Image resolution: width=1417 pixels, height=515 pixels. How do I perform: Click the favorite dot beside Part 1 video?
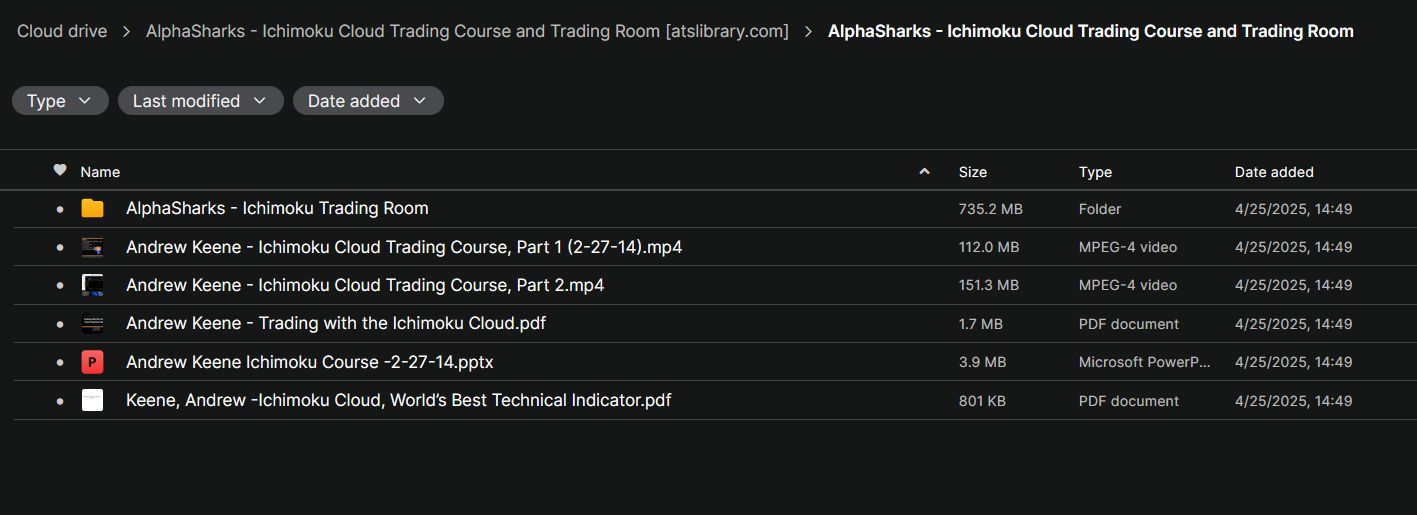(60, 247)
